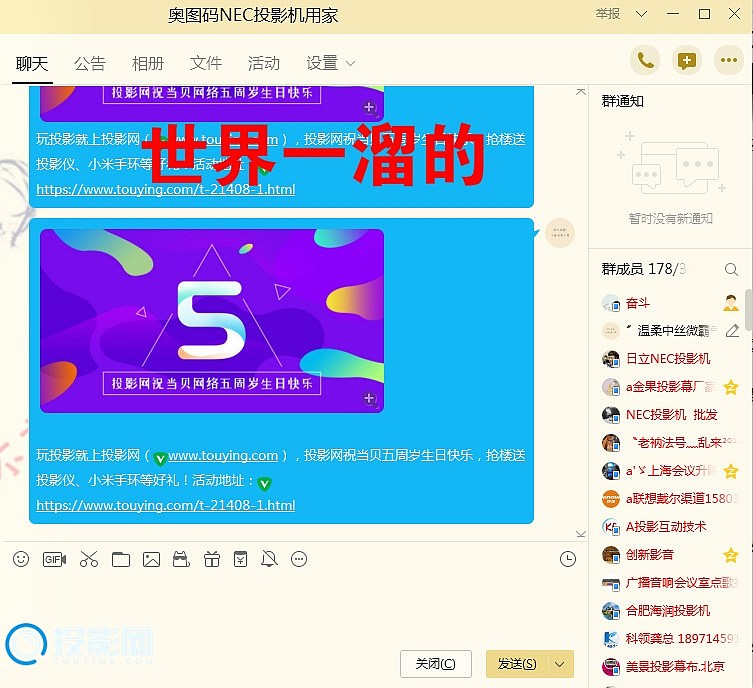Open message history clock icon
The height and width of the screenshot is (688, 753).
(x=568, y=559)
